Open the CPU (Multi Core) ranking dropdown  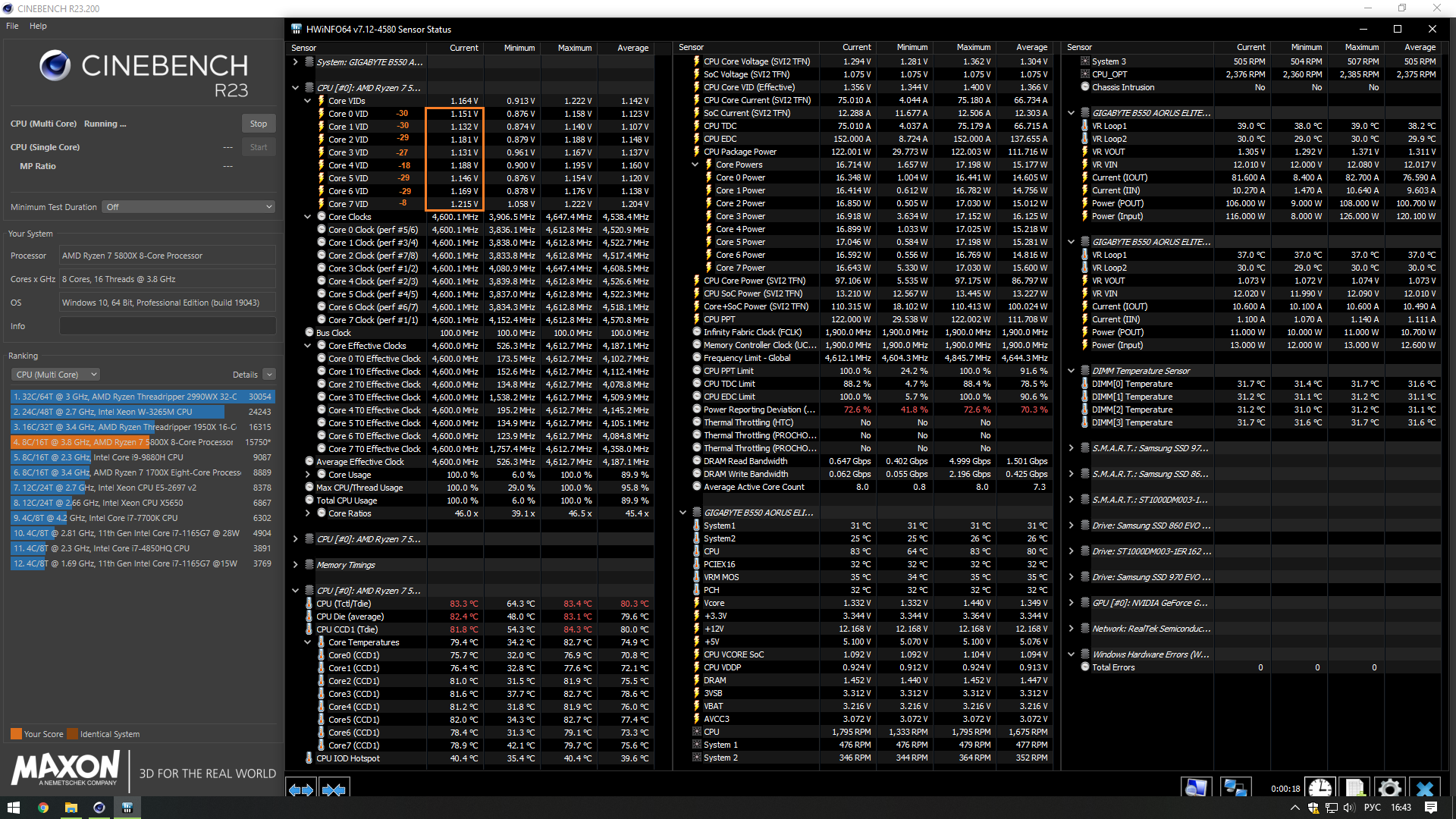(55, 375)
